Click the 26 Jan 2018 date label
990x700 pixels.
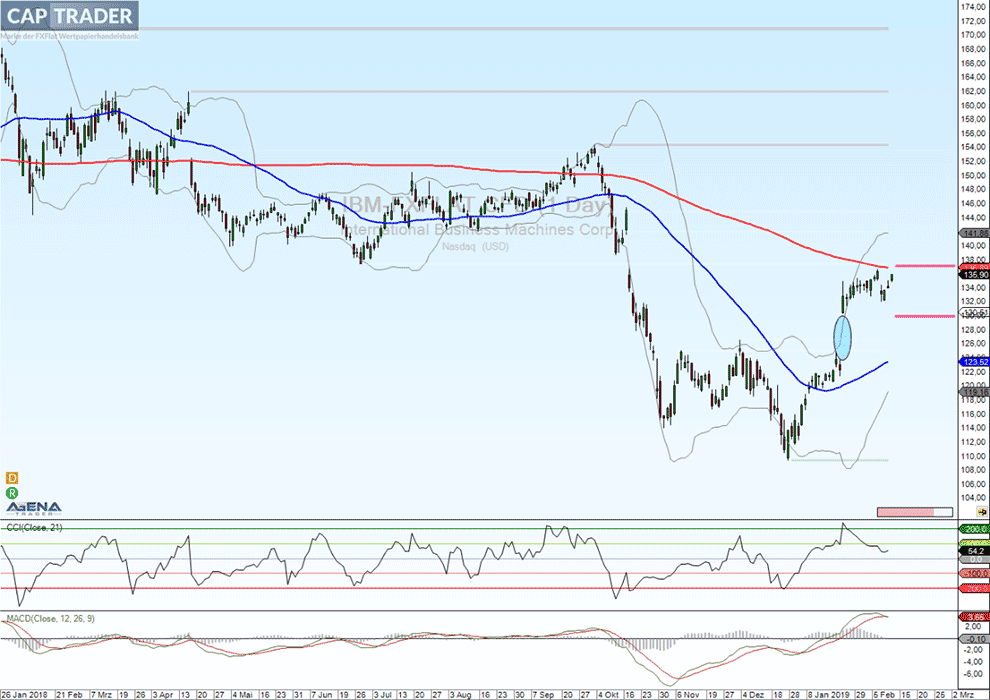(24, 694)
